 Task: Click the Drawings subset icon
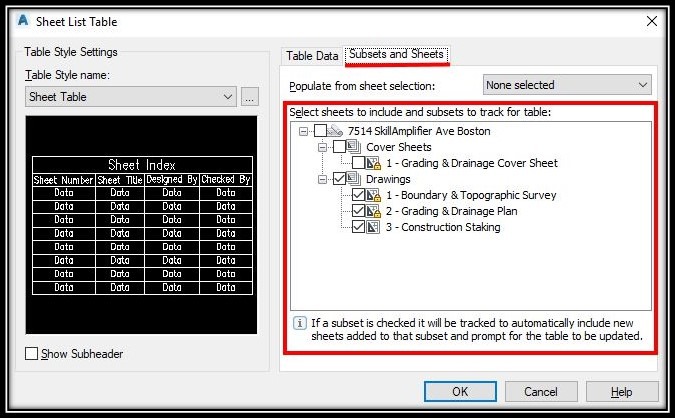click(354, 178)
